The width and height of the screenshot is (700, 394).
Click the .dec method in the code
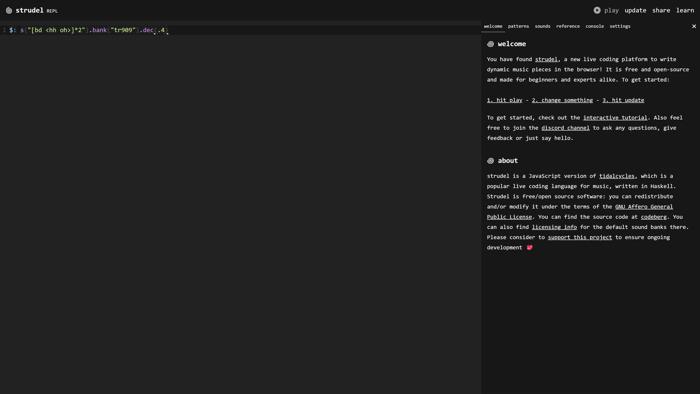coord(146,30)
